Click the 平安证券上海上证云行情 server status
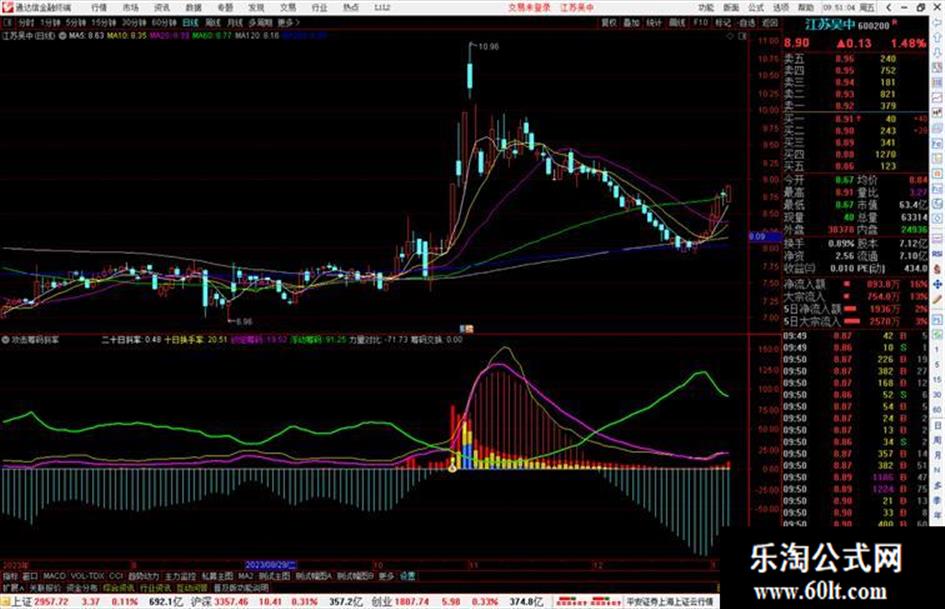The image size is (945, 609). [669, 602]
